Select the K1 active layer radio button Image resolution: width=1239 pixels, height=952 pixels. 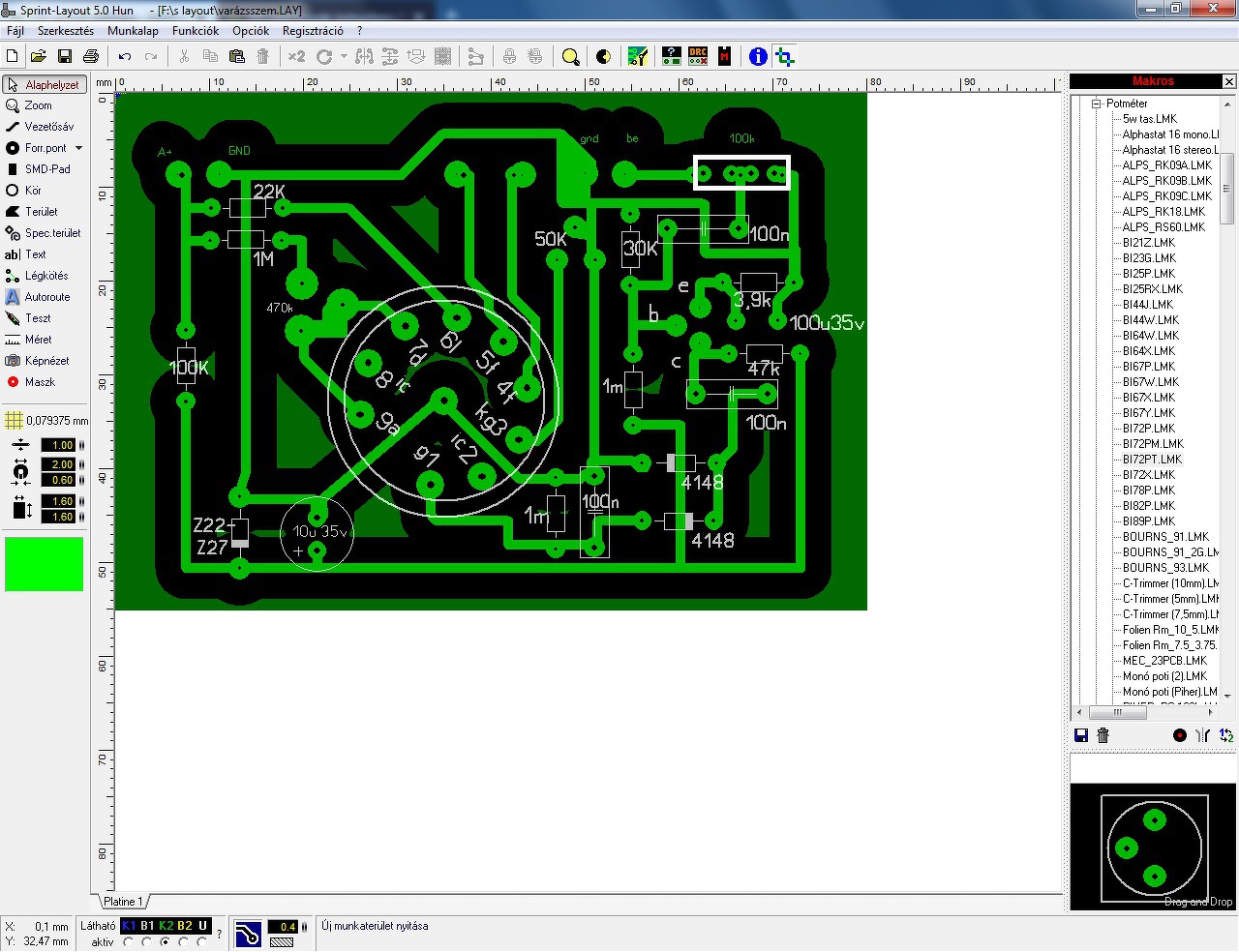128,941
